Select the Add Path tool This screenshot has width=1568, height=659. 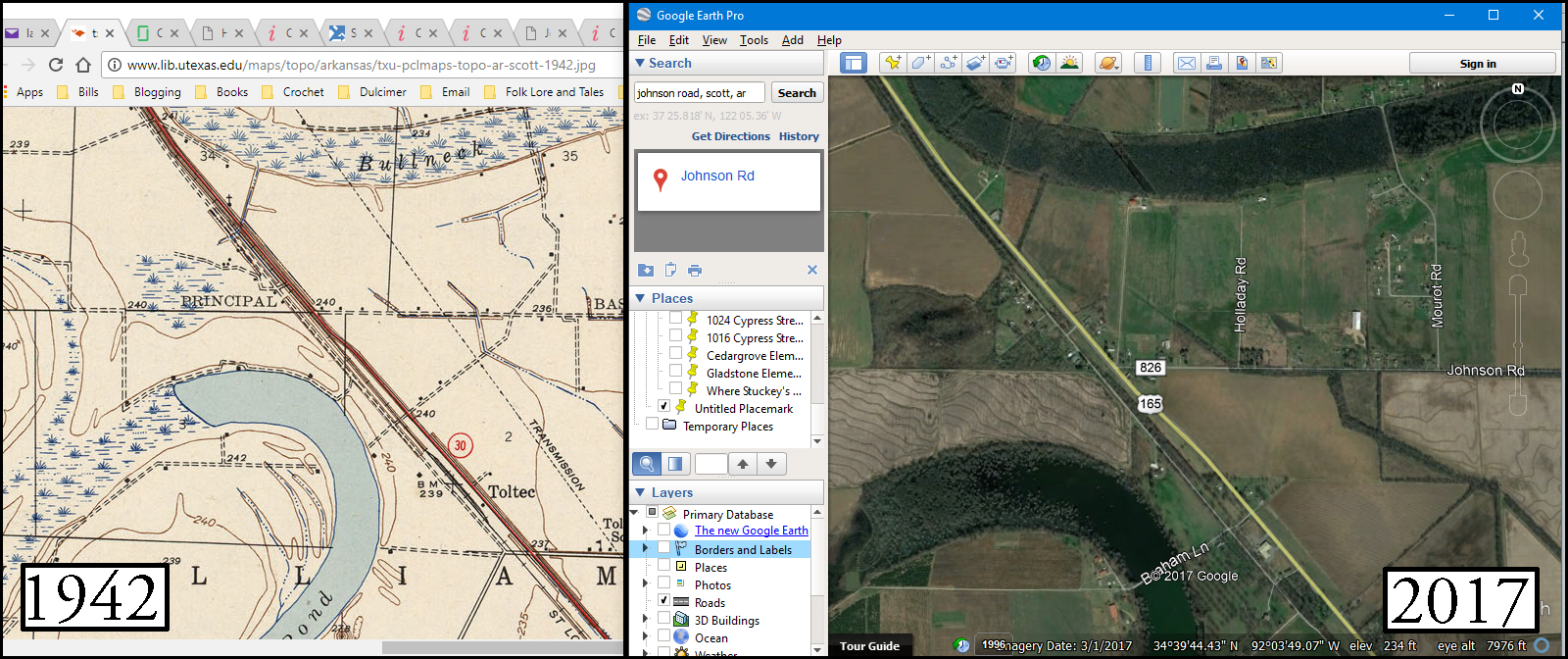tap(948, 63)
